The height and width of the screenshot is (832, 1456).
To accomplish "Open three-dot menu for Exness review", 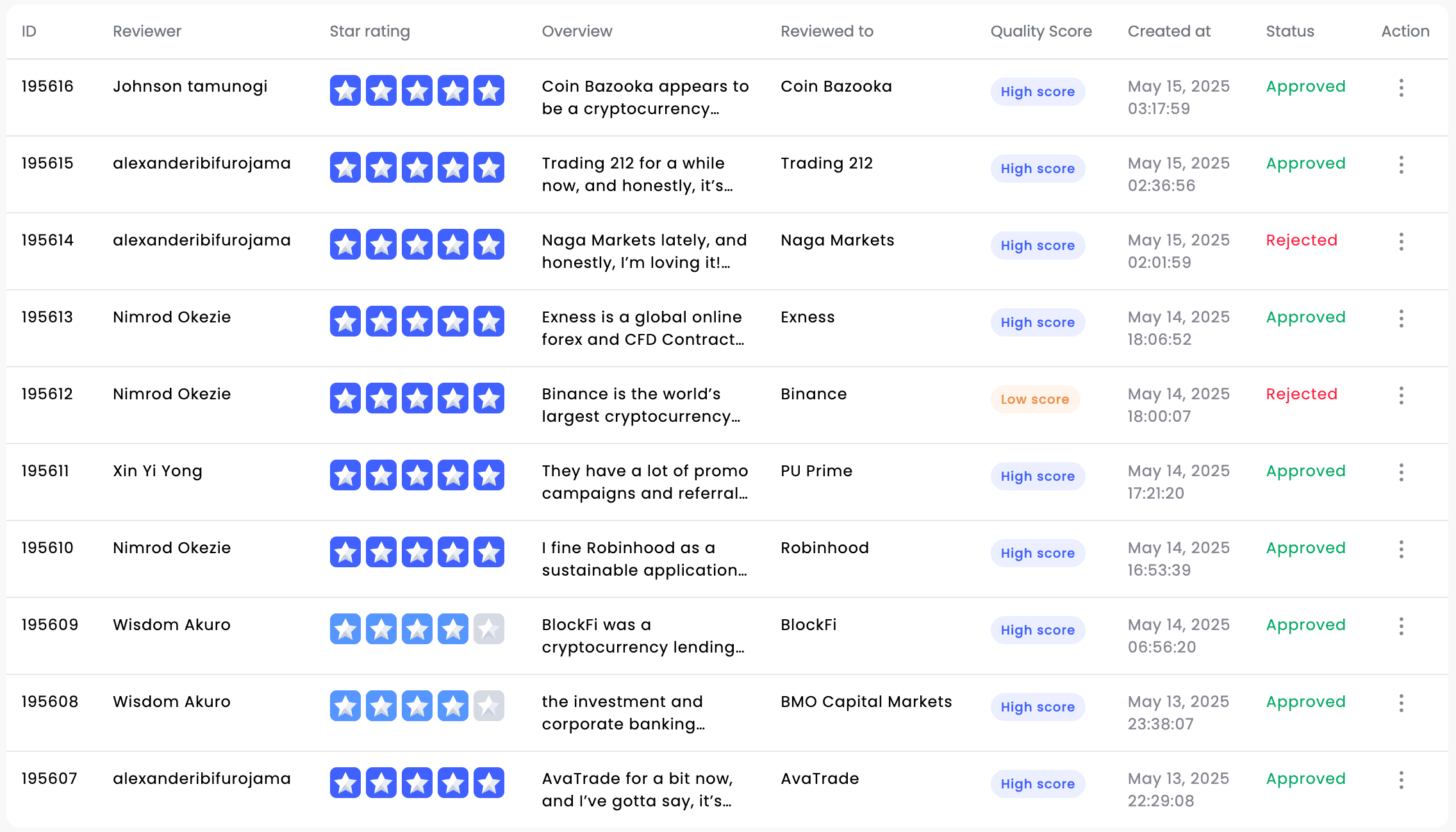I will coord(1402,319).
